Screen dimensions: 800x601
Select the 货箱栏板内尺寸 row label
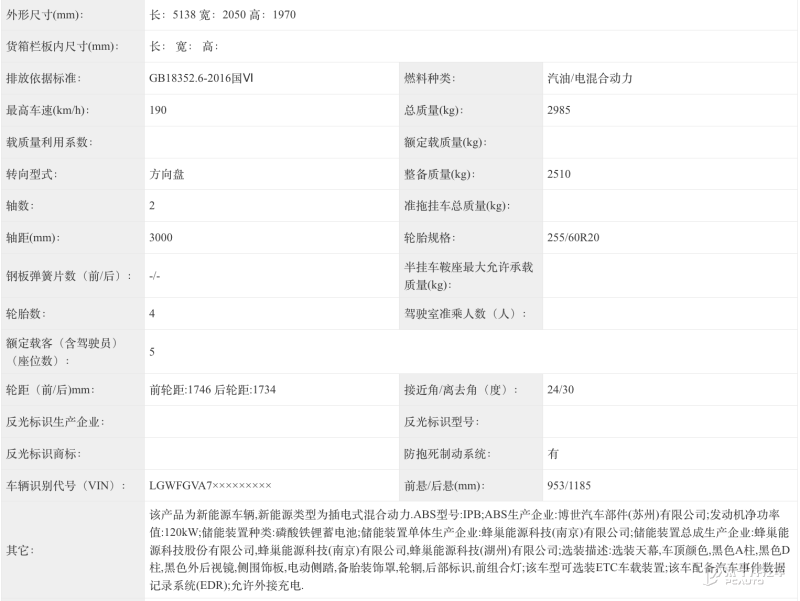(62, 46)
